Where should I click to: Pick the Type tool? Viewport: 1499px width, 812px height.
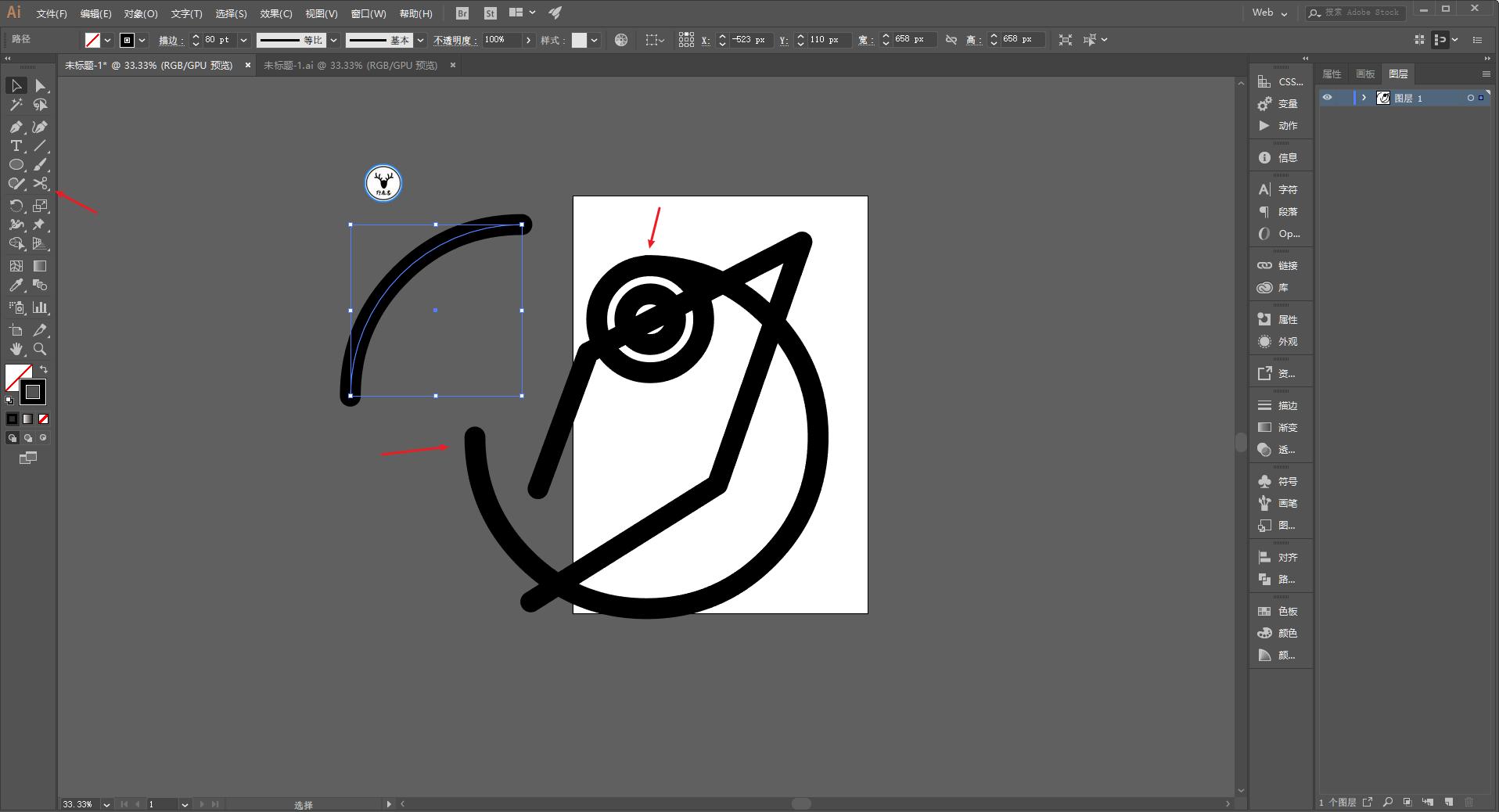(16, 146)
